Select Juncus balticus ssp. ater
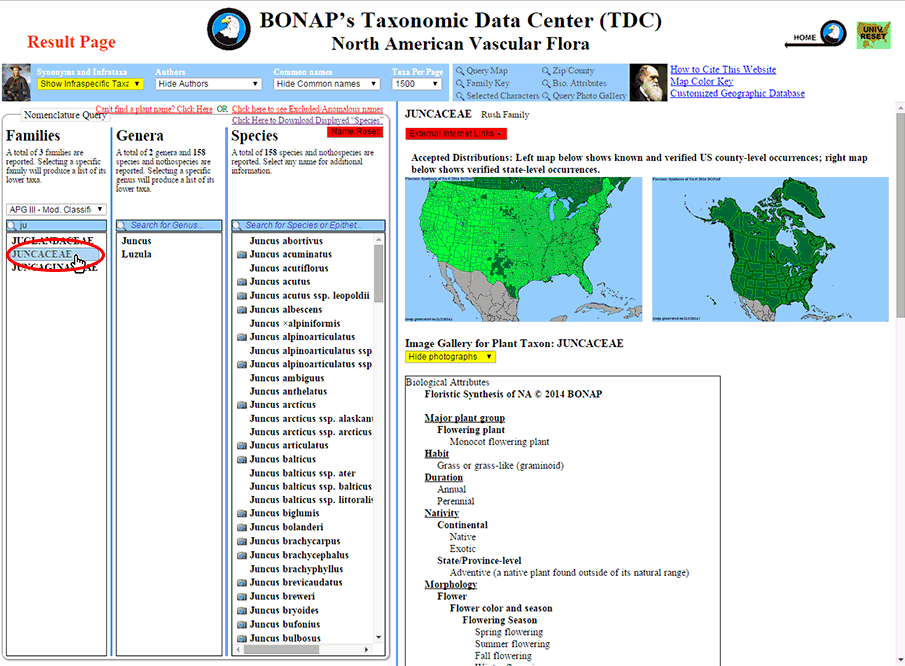The width and height of the screenshot is (905, 666). 302,473
